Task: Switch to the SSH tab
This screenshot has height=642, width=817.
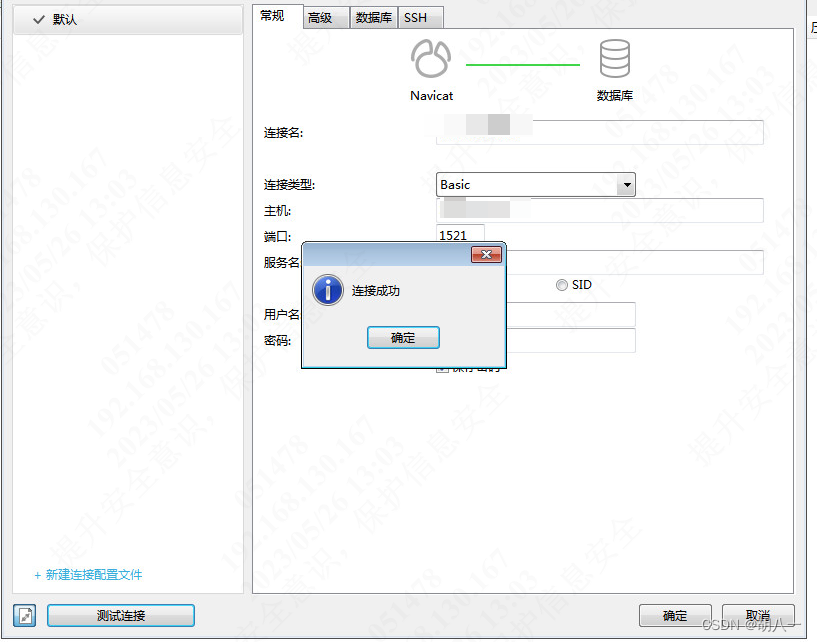Action: click(x=419, y=17)
